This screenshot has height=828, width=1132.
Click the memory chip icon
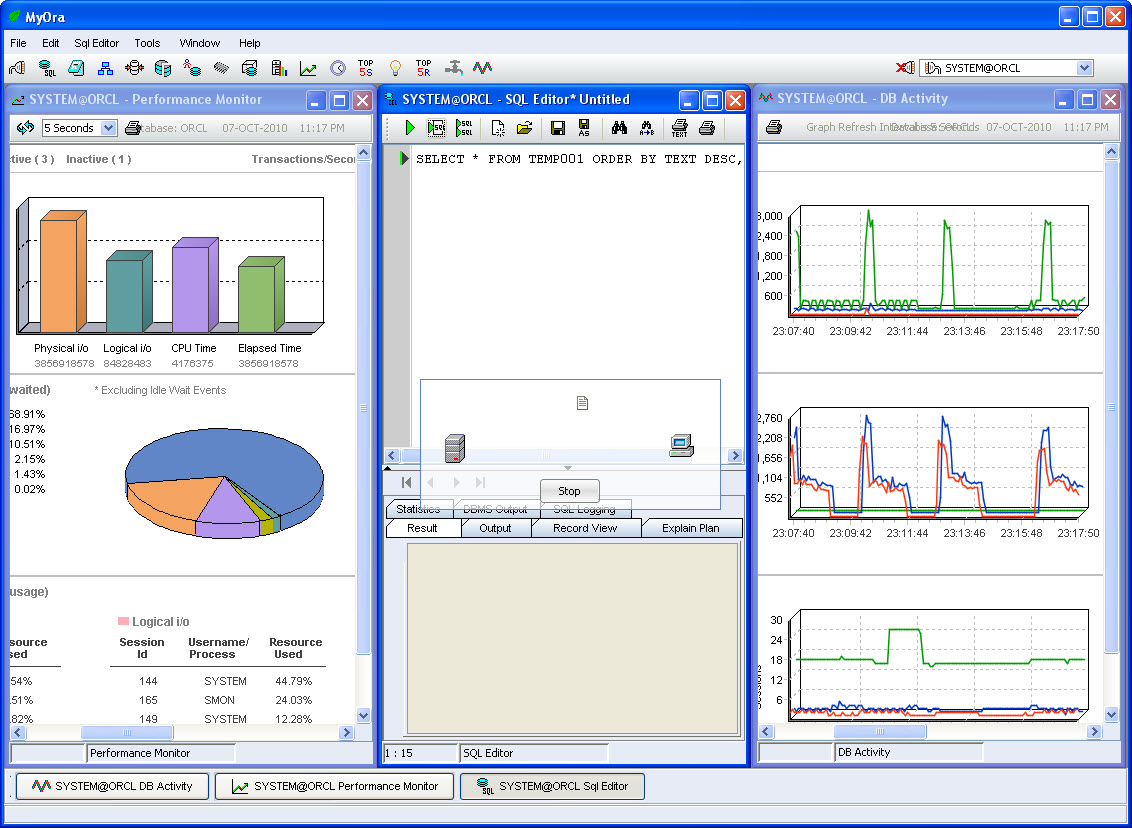tap(221, 68)
